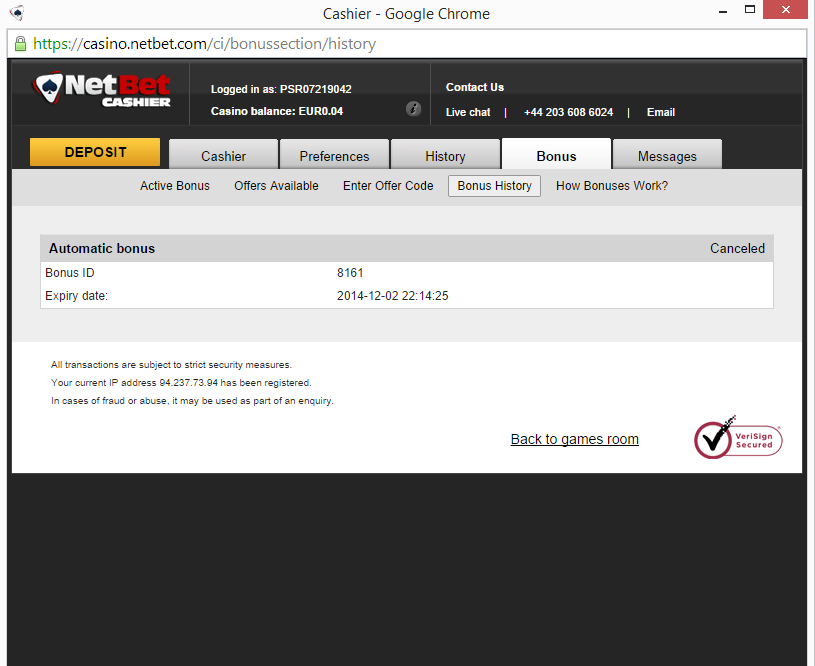815x666 pixels.
Task: Click the VeriSign Secured badge
Action: point(738,438)
